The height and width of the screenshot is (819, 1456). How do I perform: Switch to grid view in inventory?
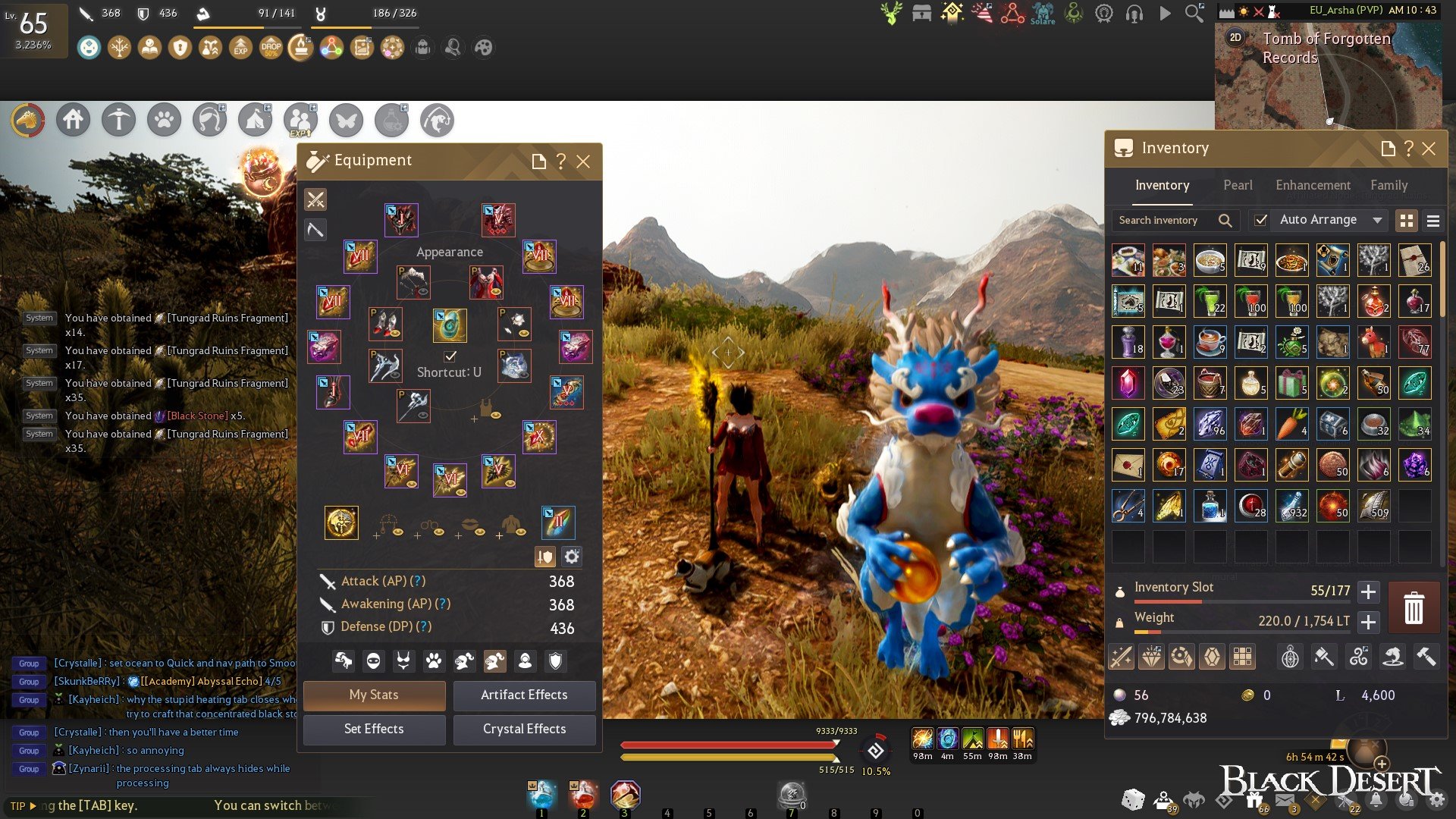pyautogui.click(x=1407, y=221)
